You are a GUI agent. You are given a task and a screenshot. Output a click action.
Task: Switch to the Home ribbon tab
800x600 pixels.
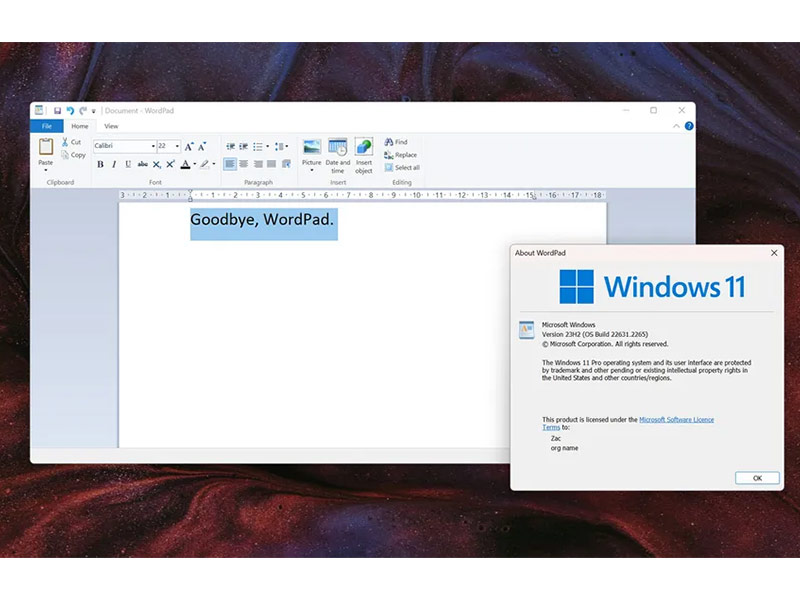pos(80,126)
